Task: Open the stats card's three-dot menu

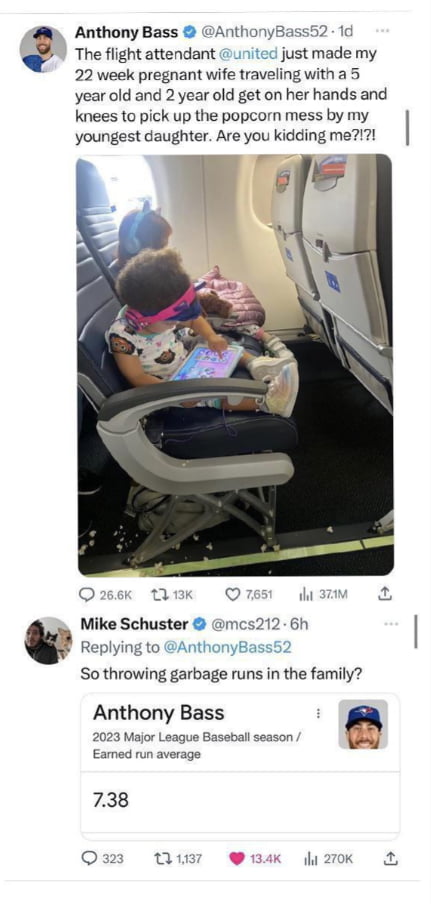Action: pyautogui.click(x=316, y=714)
